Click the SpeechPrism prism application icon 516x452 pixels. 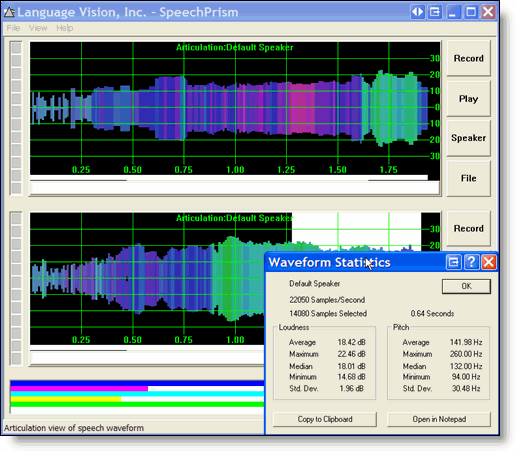coord(9,12)
